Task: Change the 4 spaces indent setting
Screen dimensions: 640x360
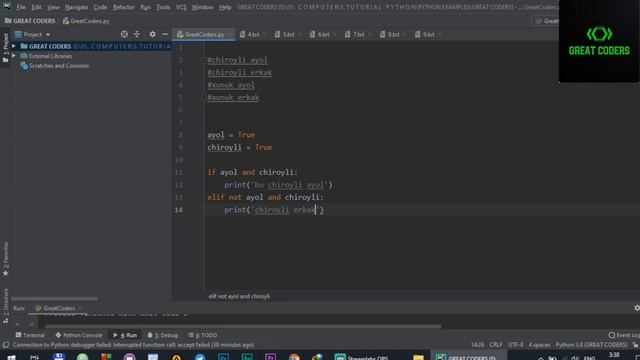Action: coord(539,345)
